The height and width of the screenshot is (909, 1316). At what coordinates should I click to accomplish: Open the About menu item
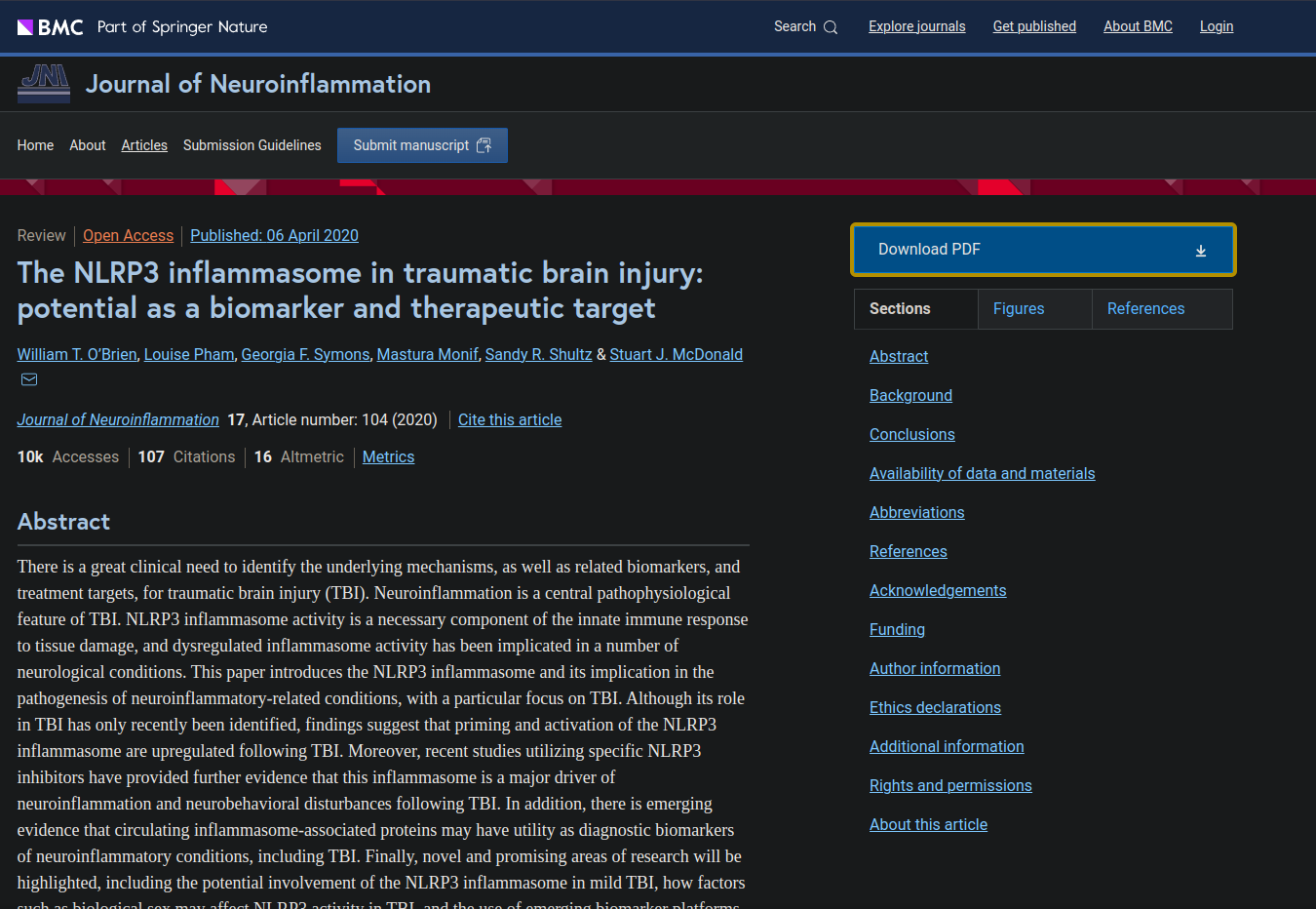click(88, 145)
